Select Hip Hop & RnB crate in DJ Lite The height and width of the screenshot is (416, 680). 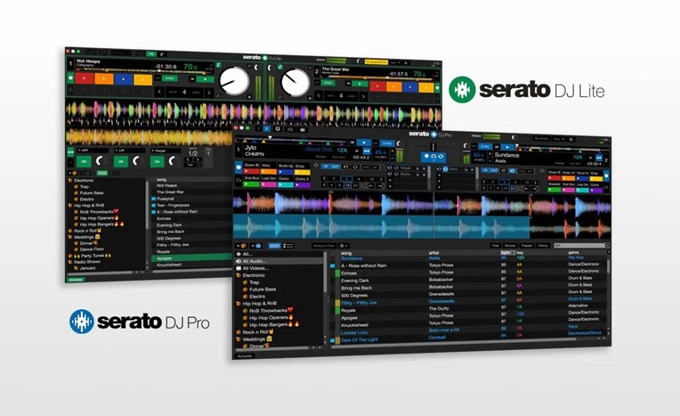[x=88, y=205]
